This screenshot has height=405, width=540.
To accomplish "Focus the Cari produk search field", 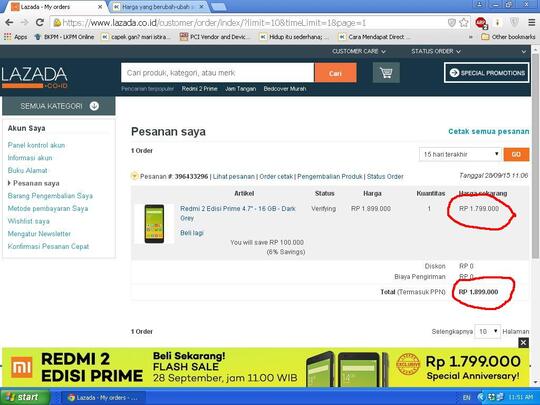I will click(x=217, y=73).
